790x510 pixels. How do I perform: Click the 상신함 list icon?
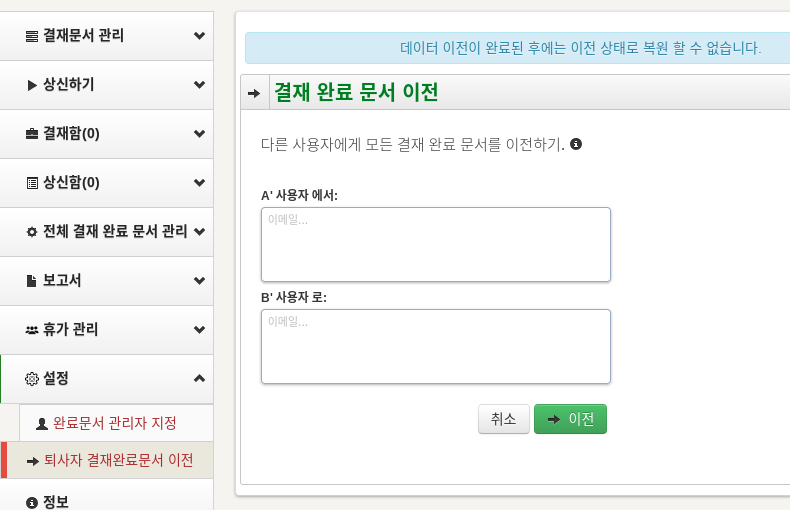pyautogui.click(x=32, y=183)
